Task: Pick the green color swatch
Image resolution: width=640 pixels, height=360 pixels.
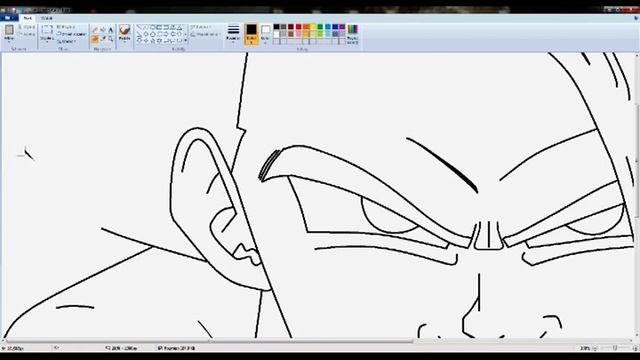Action: coord(320,27)
